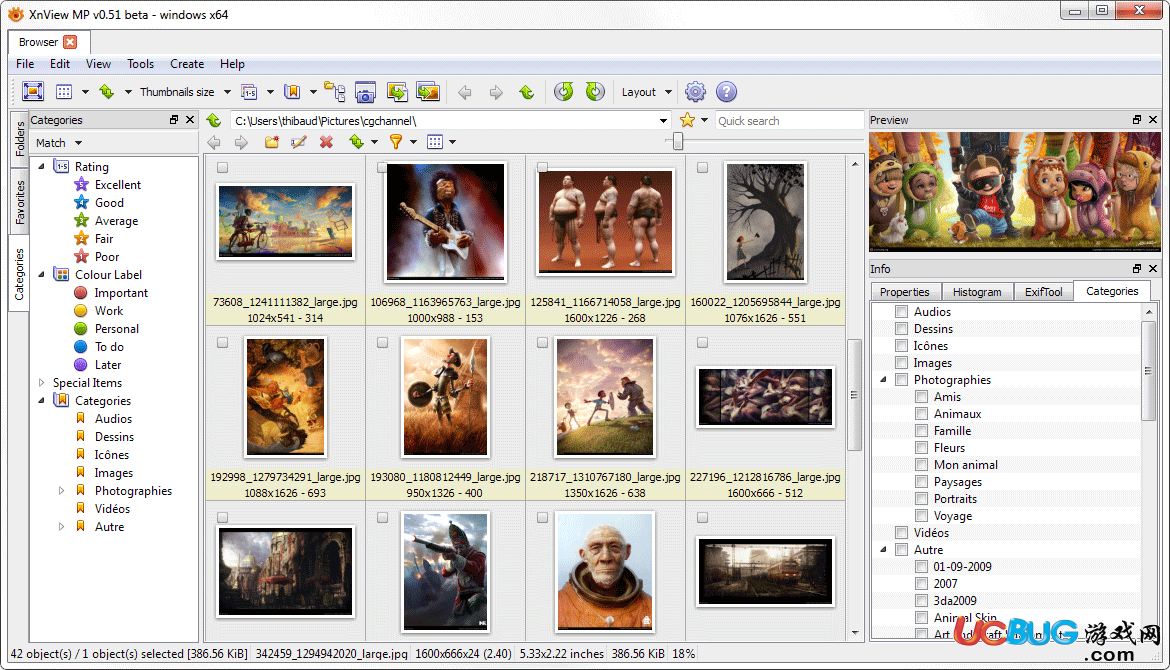Click the rename pencil icon

pos(298,142)
